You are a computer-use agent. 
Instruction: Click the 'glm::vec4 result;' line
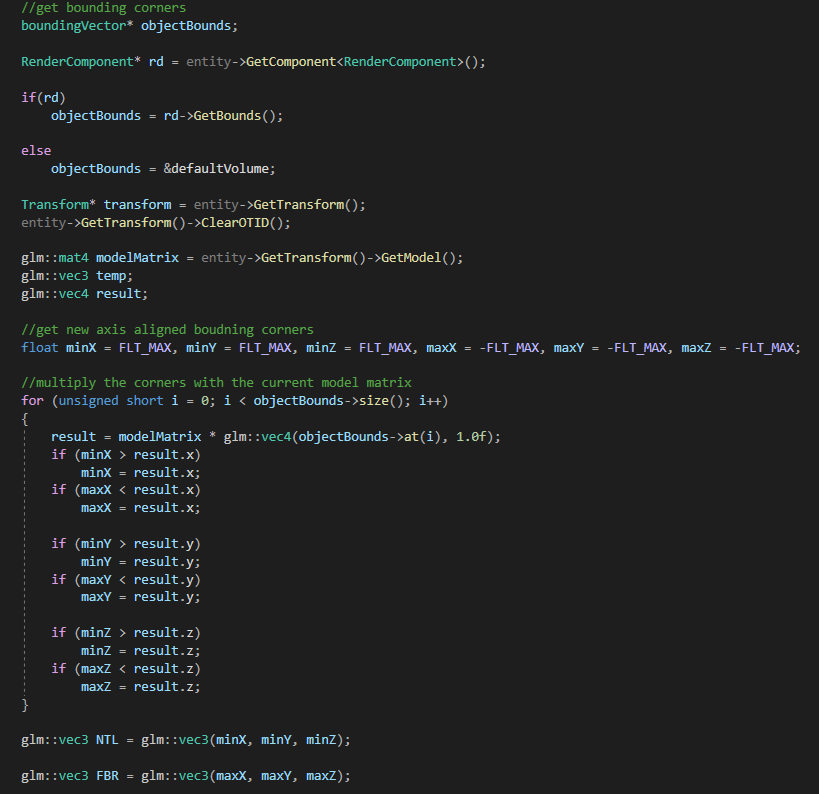tap(85, 294)
